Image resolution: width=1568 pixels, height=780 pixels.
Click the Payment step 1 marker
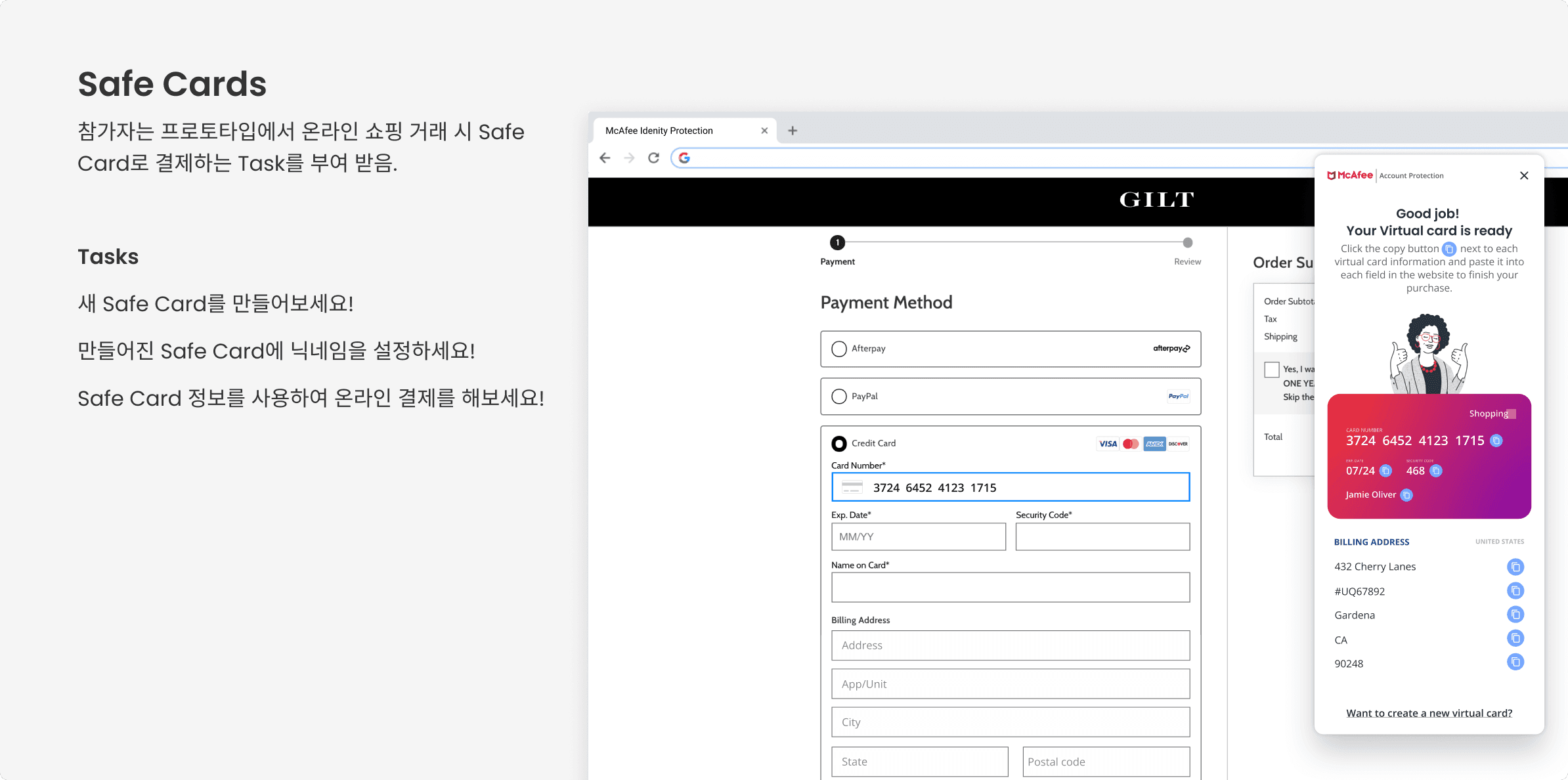point(837,242)
